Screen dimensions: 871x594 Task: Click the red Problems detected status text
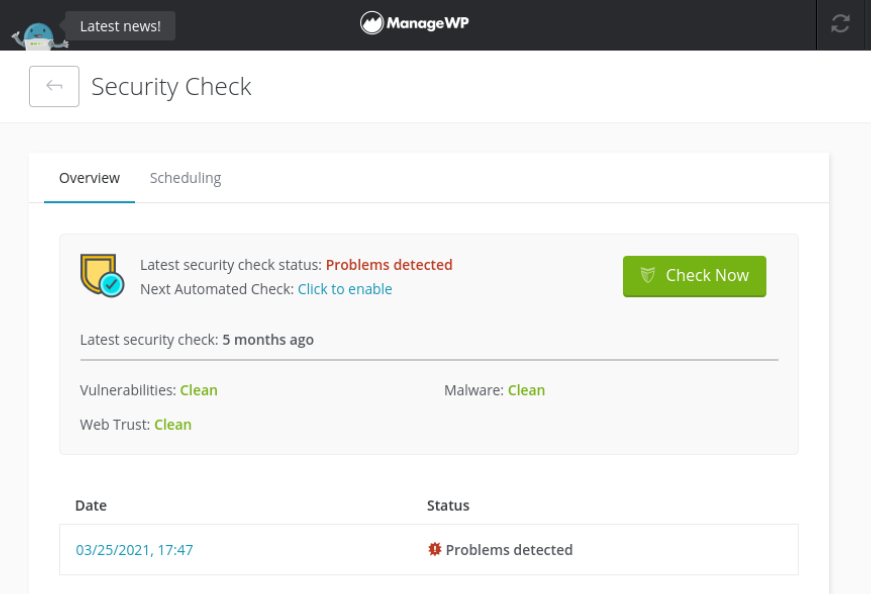[x=389, y=265]
